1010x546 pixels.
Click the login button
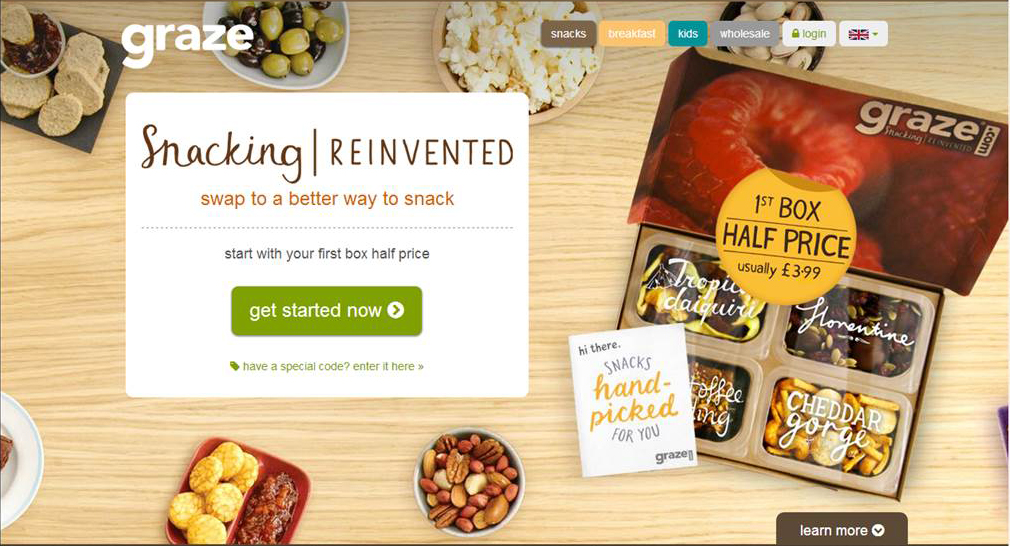point(809,33)
